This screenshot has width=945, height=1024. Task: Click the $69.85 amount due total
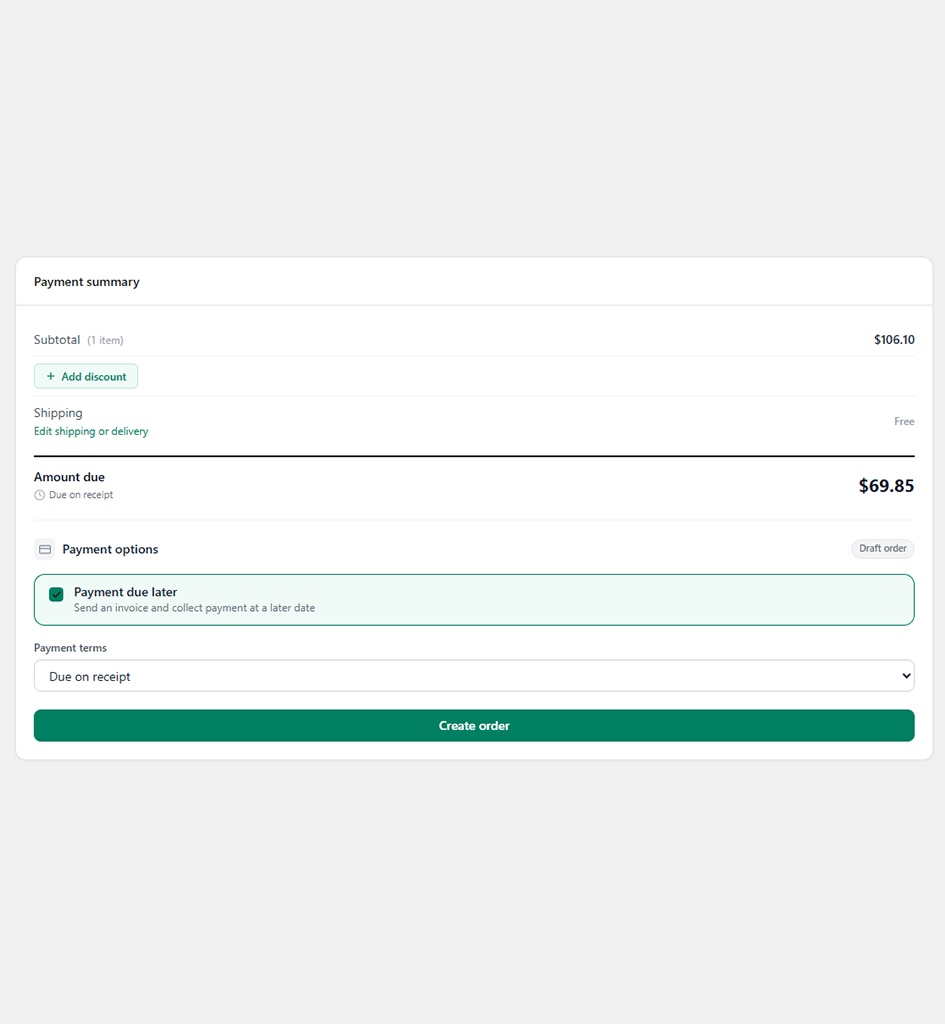pos(886,486)
